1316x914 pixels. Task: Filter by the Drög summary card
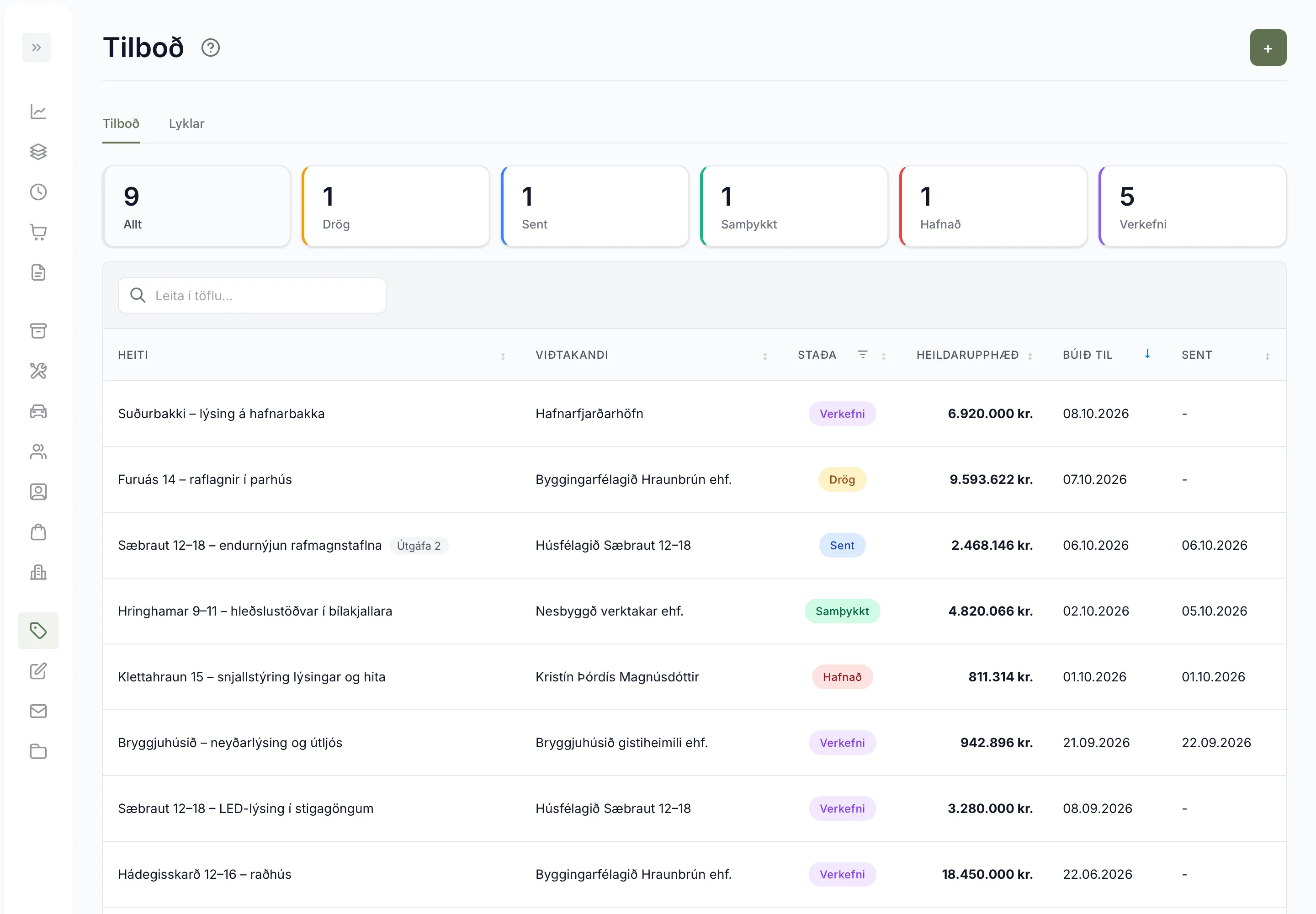396,206
